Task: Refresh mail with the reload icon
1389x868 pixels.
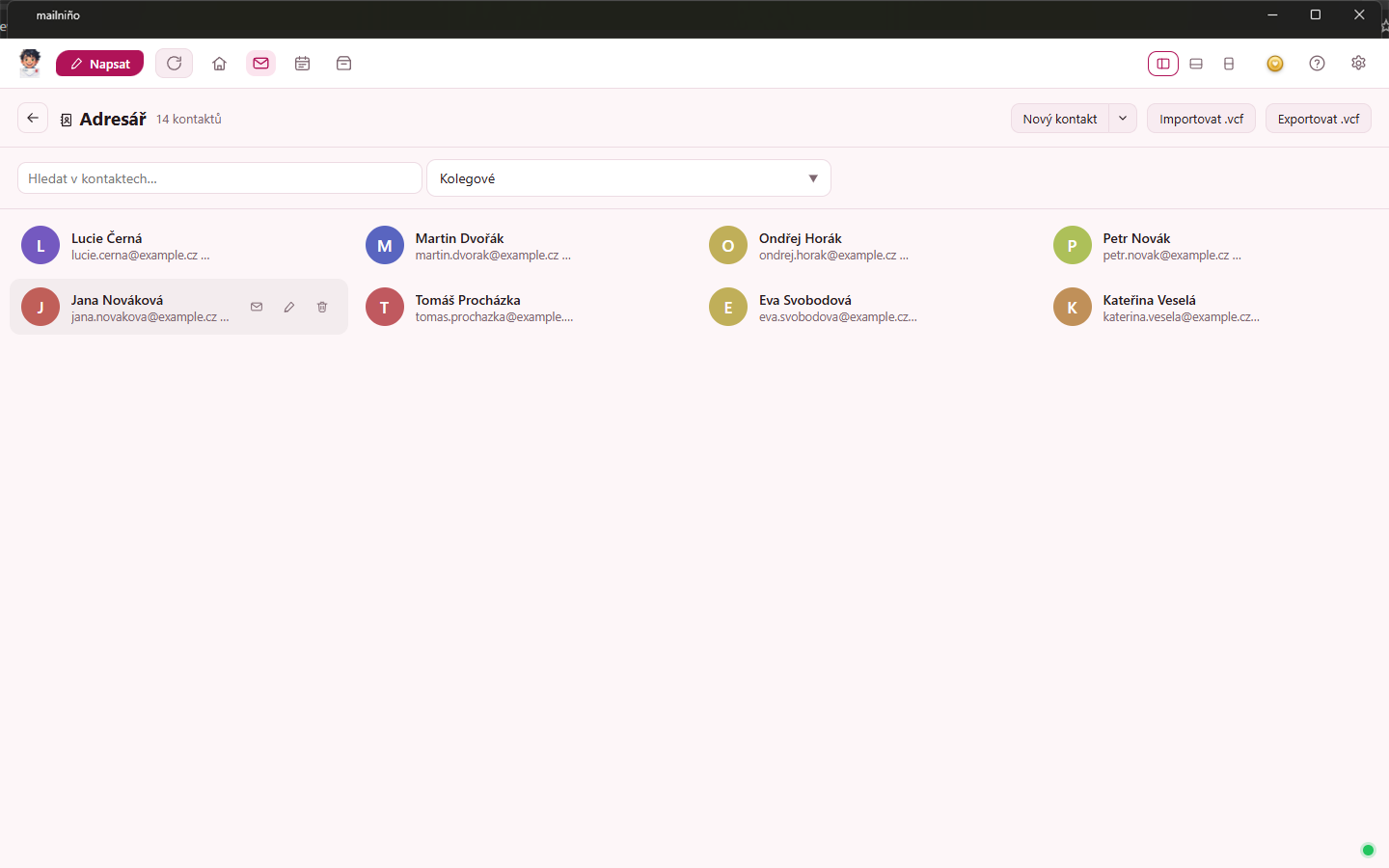Action: pos(174,64)
